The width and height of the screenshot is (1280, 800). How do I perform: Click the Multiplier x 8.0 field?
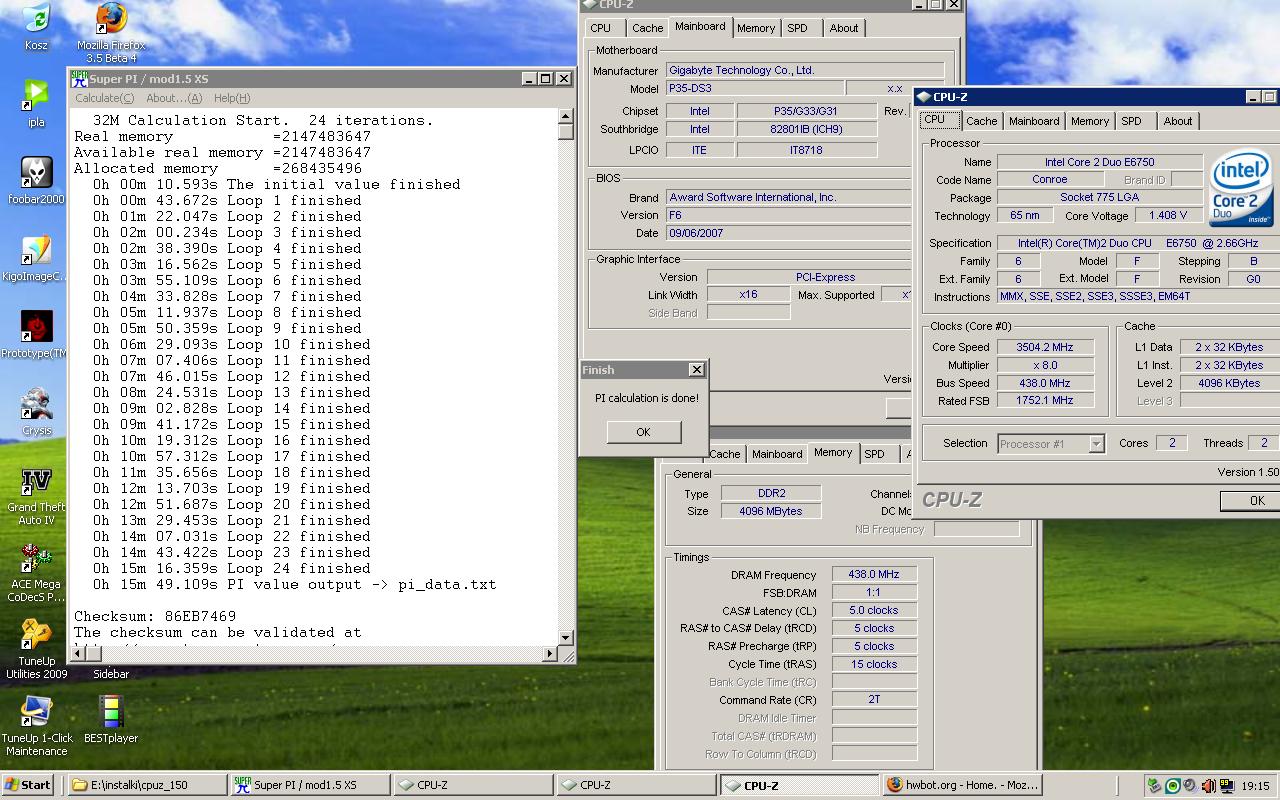coord(1044,365)
